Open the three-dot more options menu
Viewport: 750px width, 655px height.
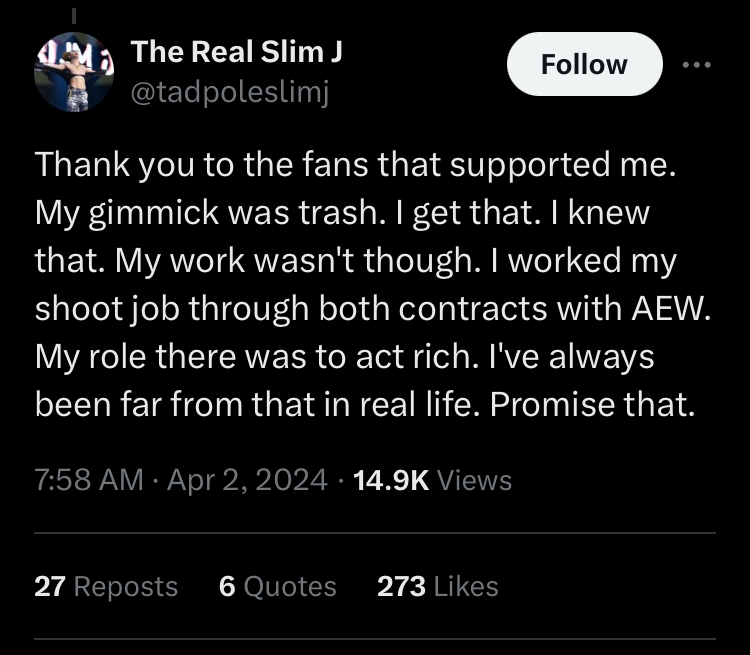coord(696,65)
